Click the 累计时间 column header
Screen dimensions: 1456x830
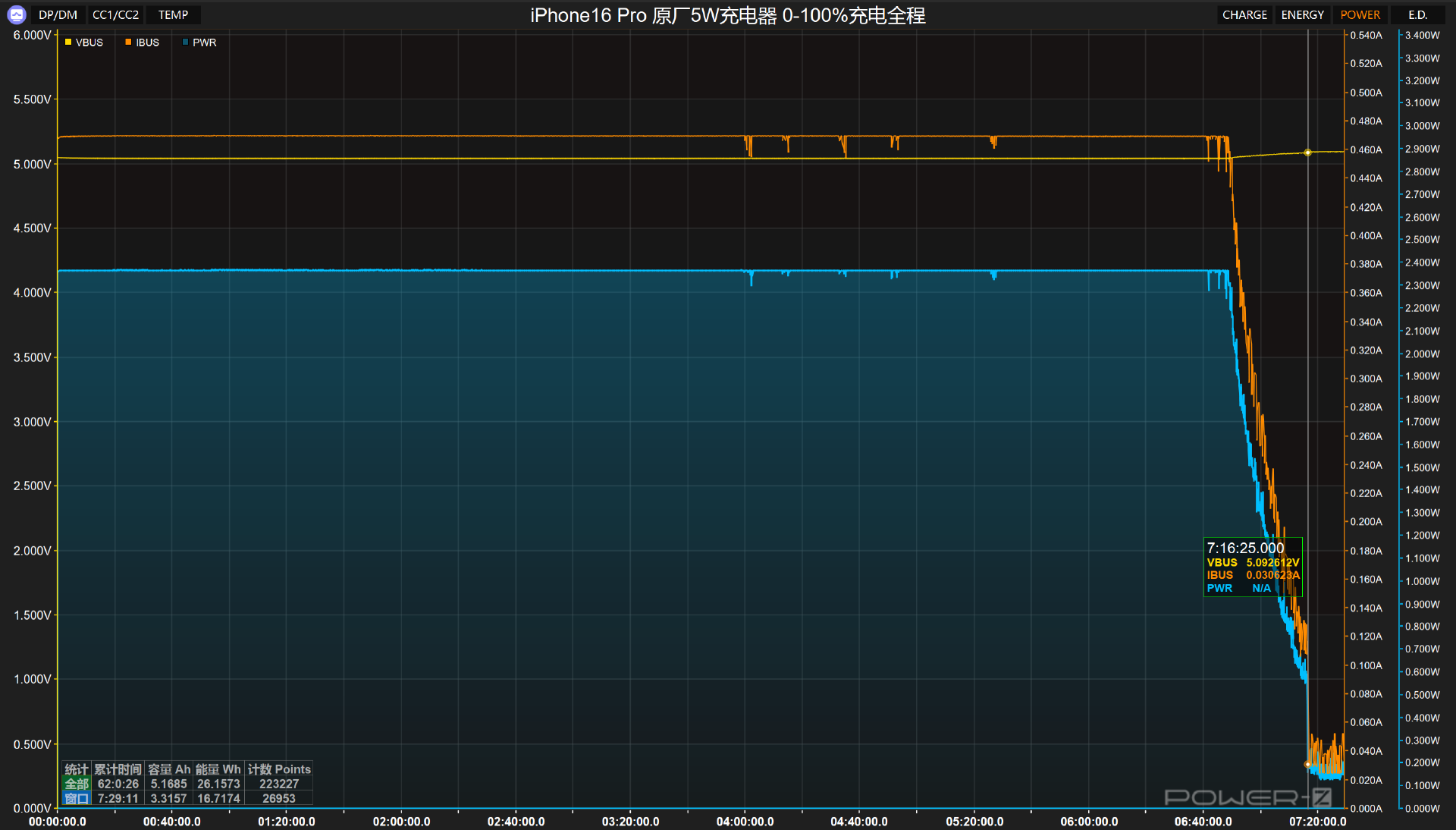[118, 769]
